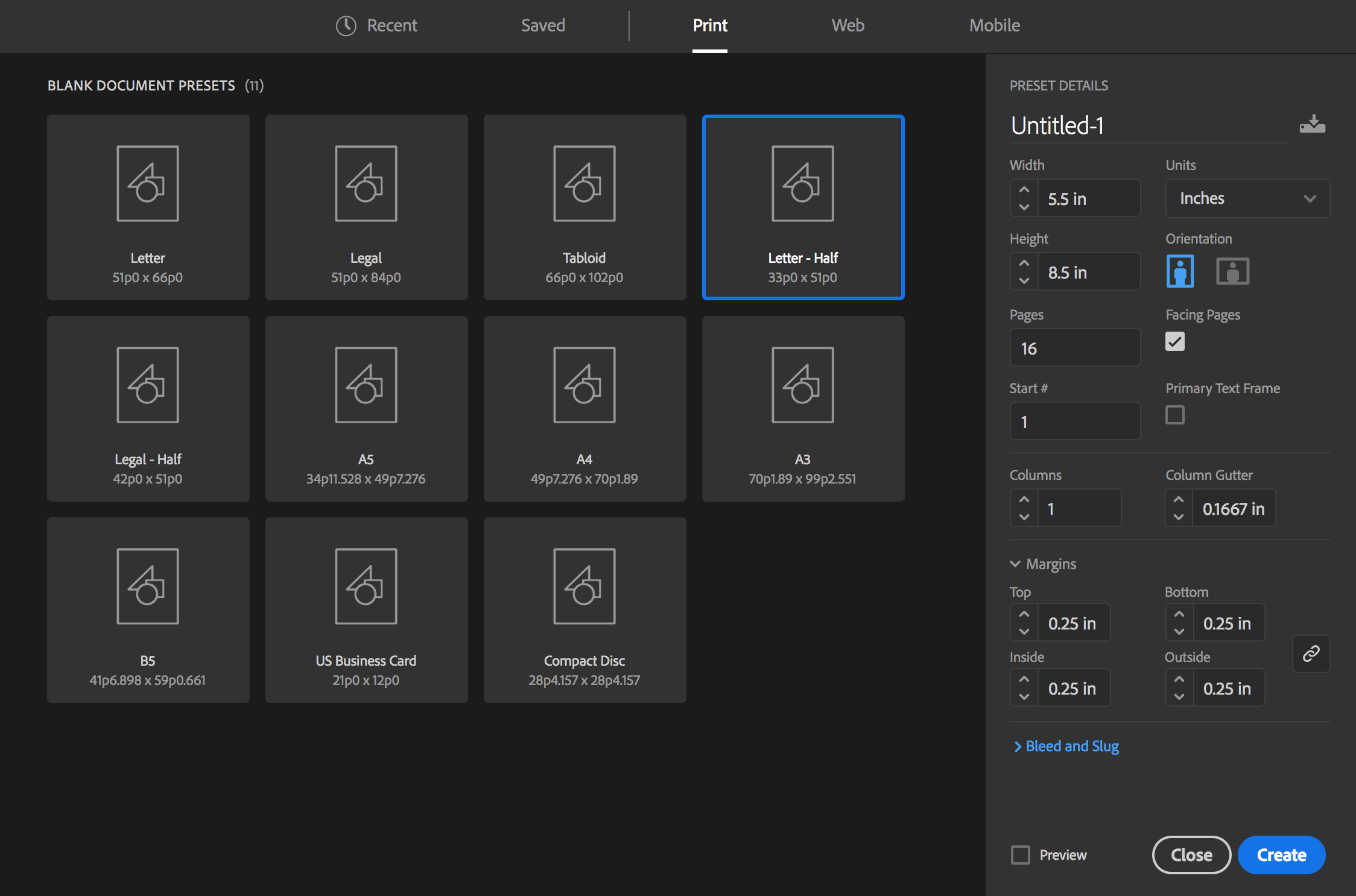
Task: Choose the Compact Disc preset icon
Action: [x=584, y=586]
